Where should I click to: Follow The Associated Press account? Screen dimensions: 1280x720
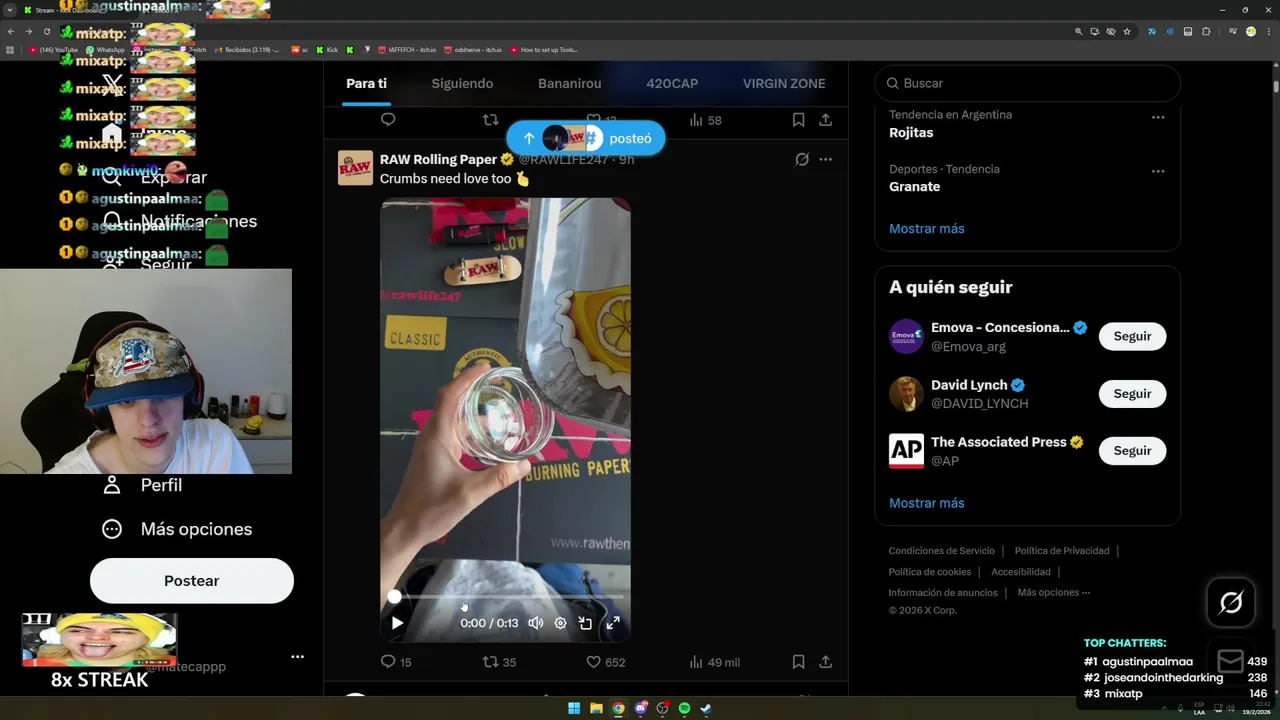point(1132,450)
